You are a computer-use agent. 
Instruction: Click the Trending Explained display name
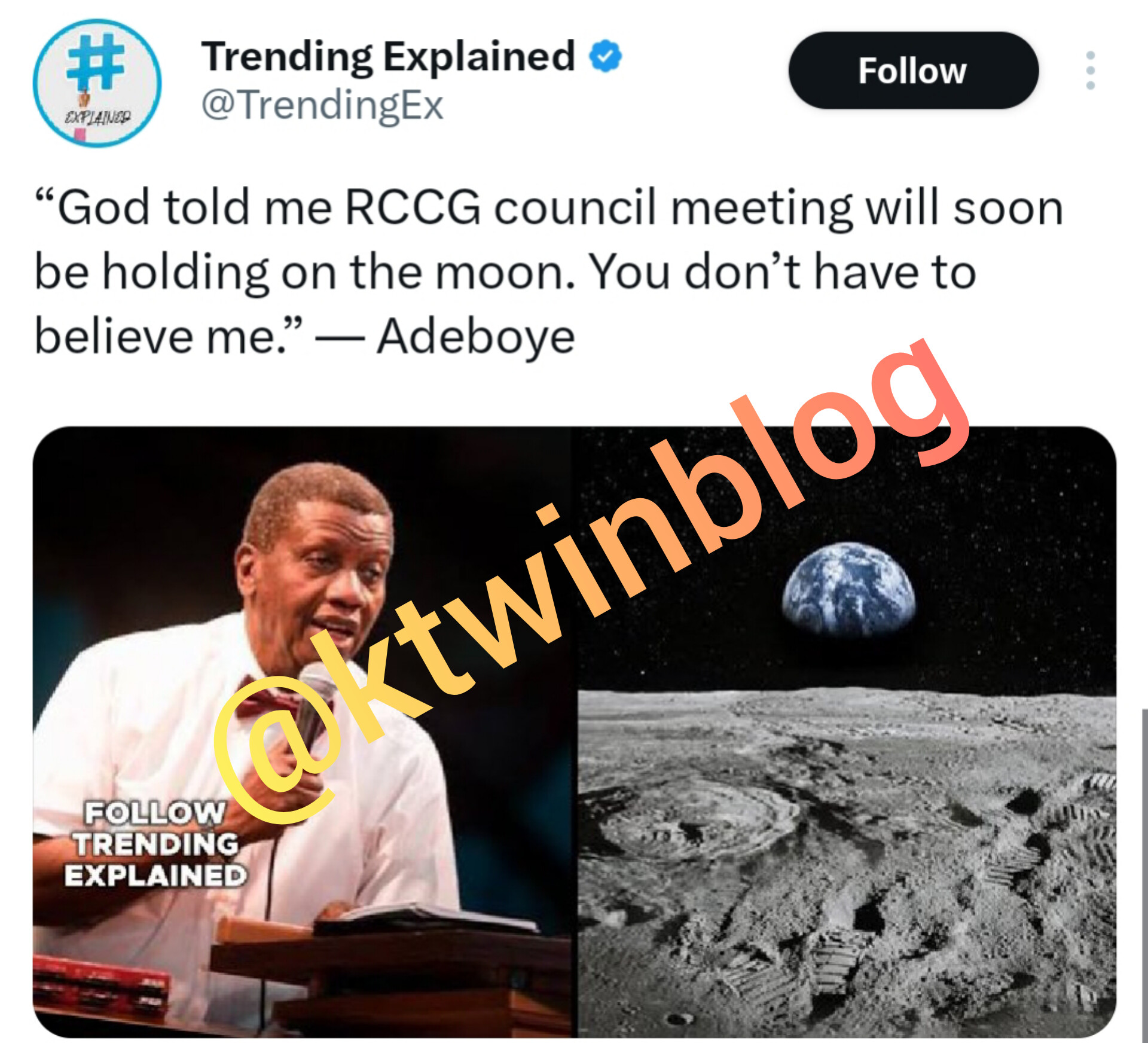point(388,56)
